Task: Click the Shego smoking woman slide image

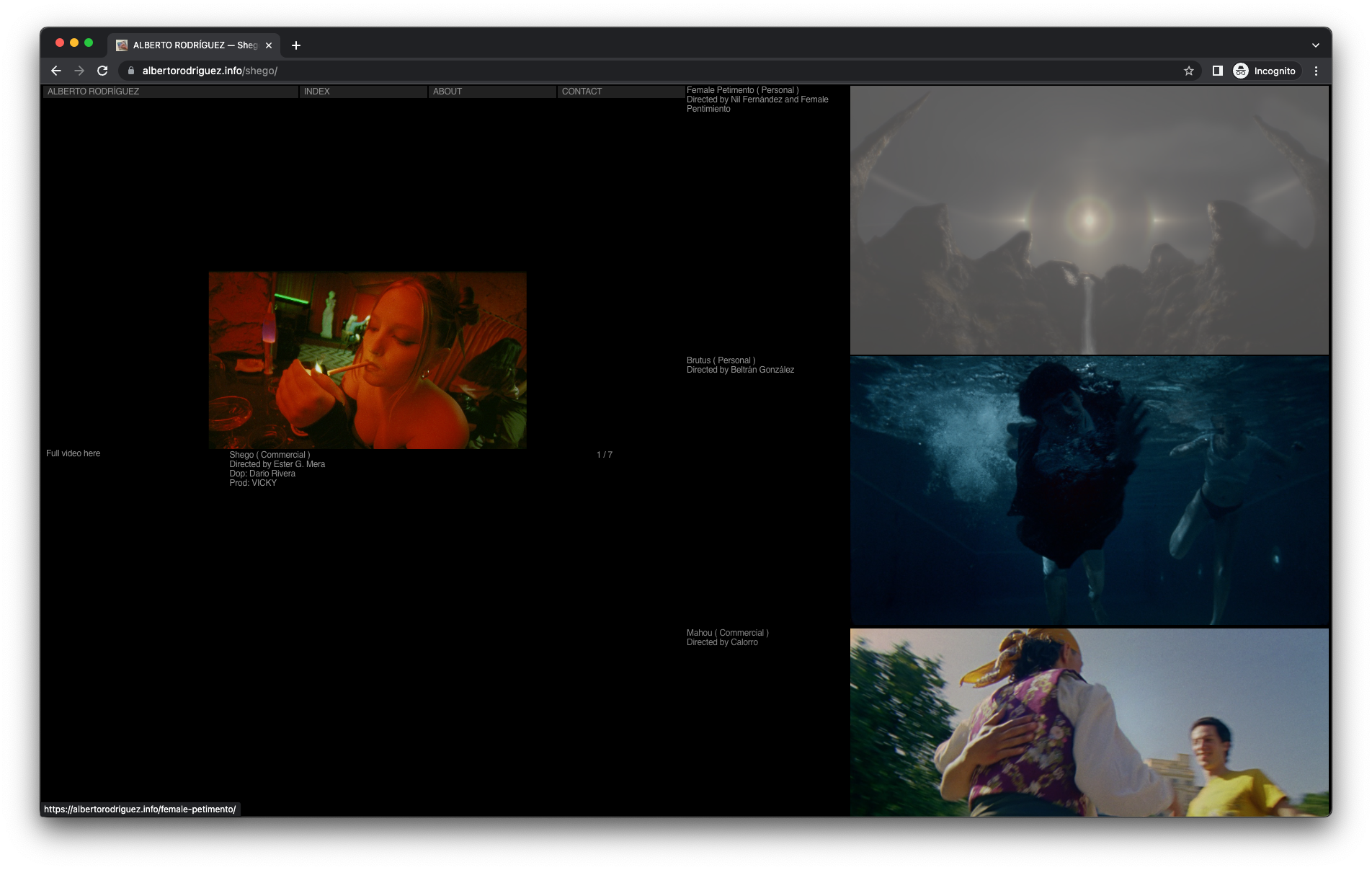Action: click(x=367, y=360)
